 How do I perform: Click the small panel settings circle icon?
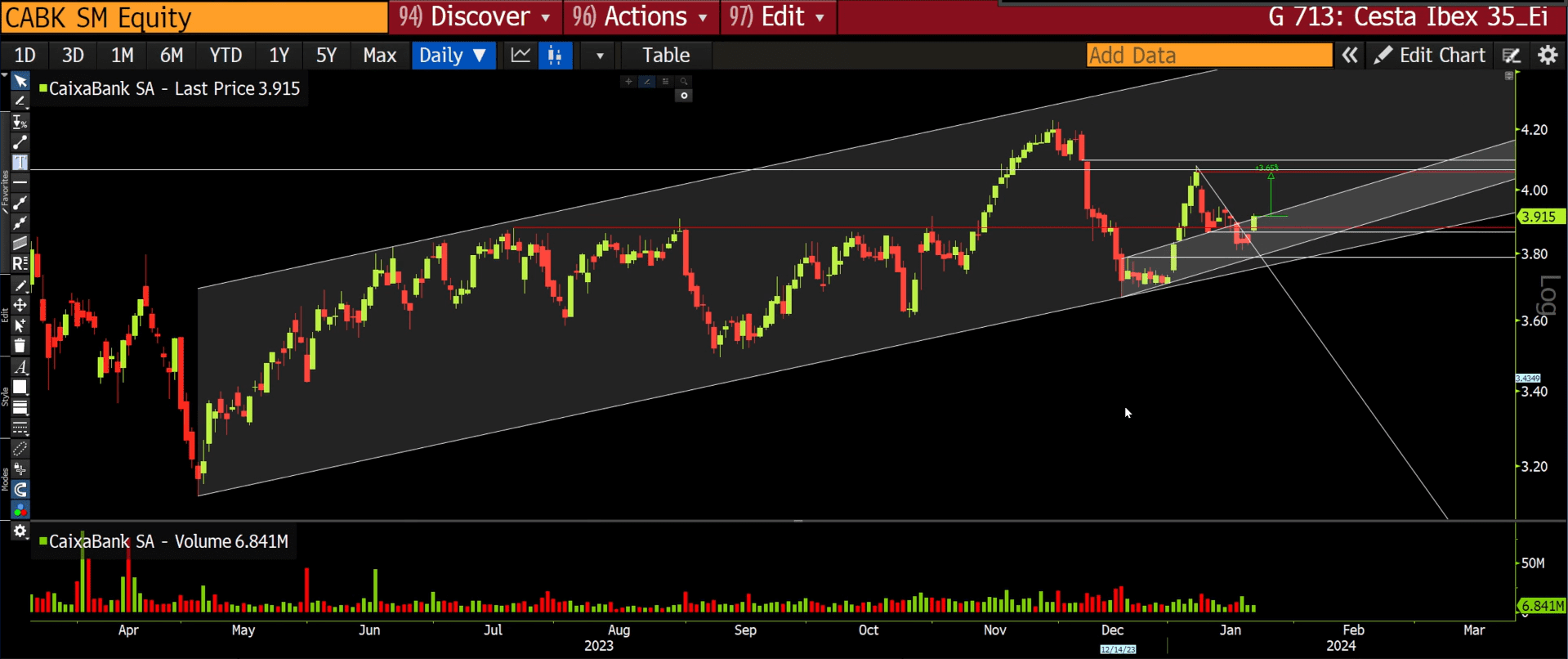pos(684,96)
